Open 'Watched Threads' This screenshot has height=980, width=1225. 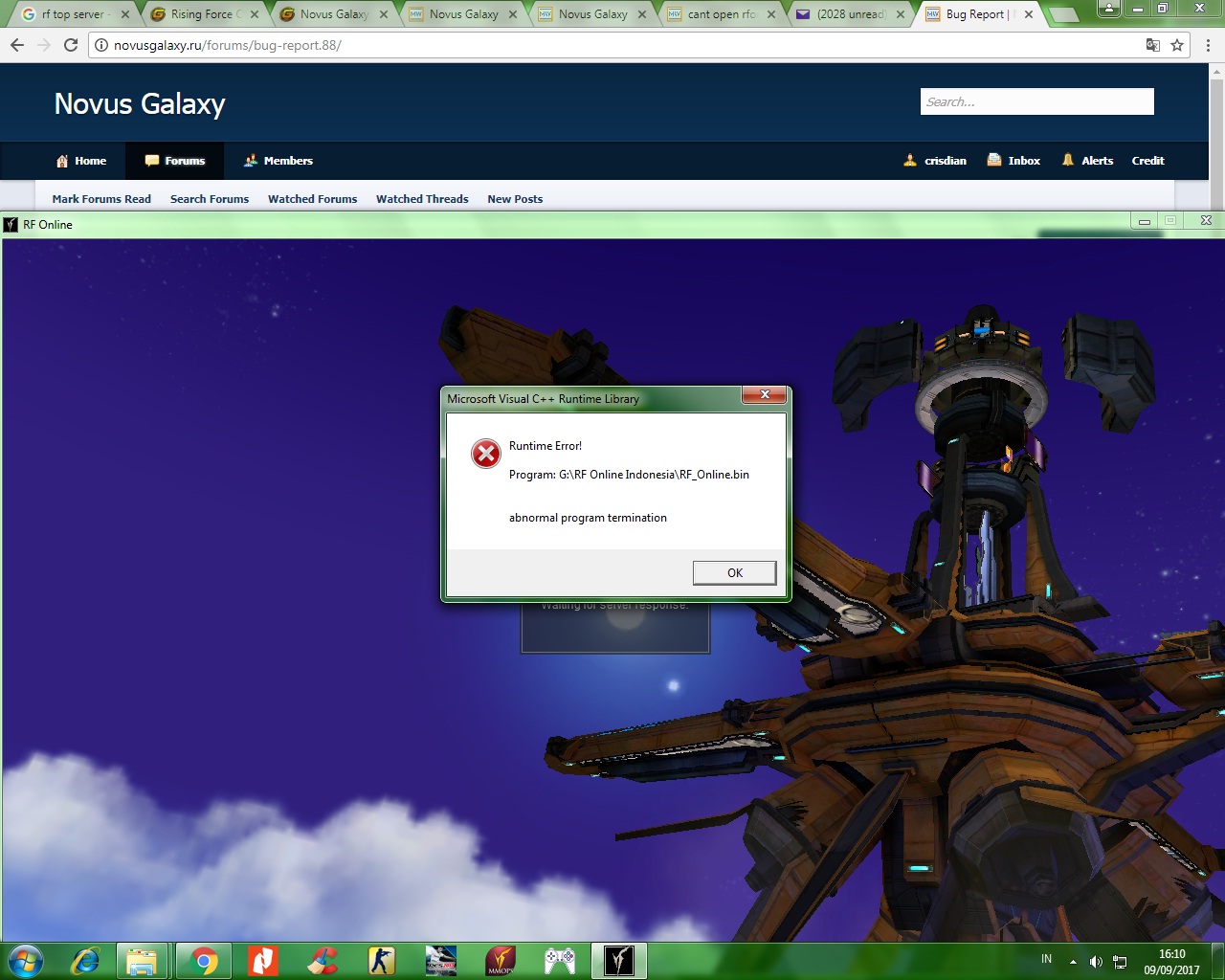422,199
